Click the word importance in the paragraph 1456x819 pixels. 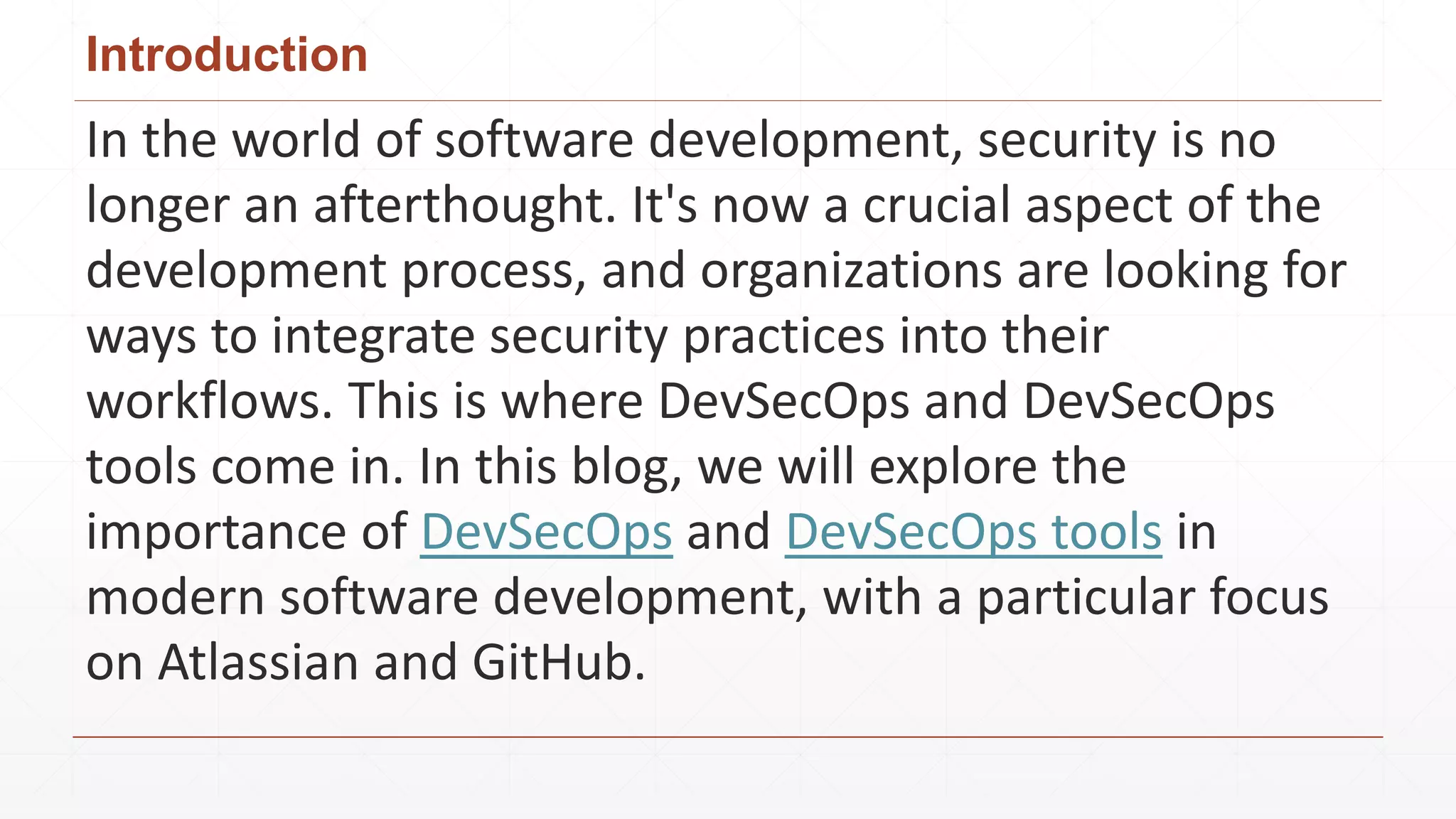[216, 532]
